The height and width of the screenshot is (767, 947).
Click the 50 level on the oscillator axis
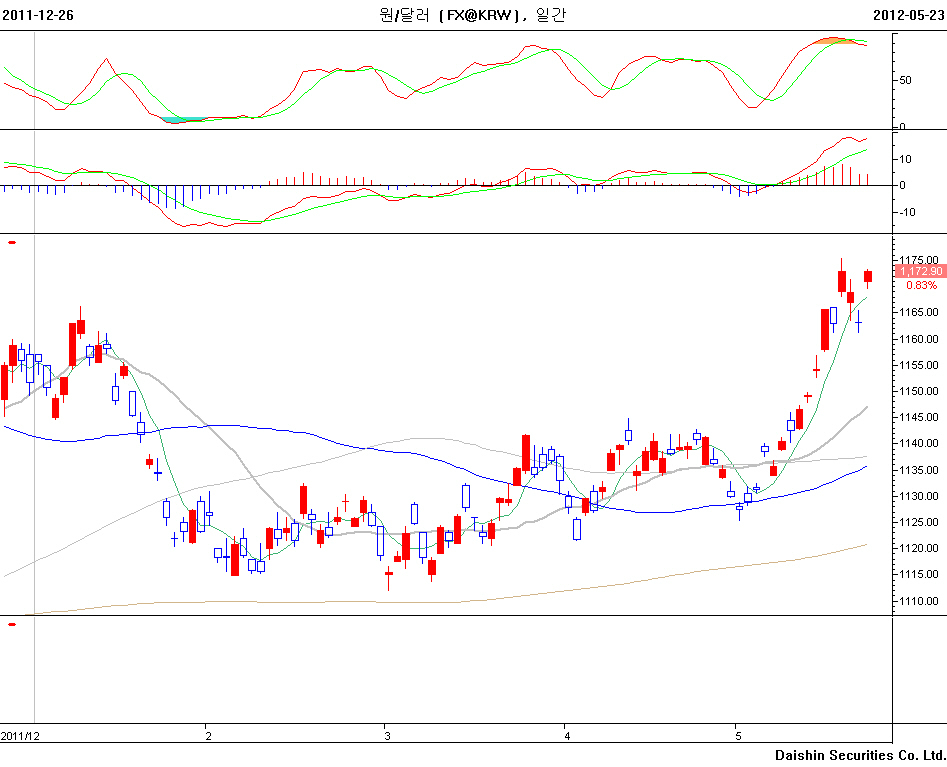point(906,80)
